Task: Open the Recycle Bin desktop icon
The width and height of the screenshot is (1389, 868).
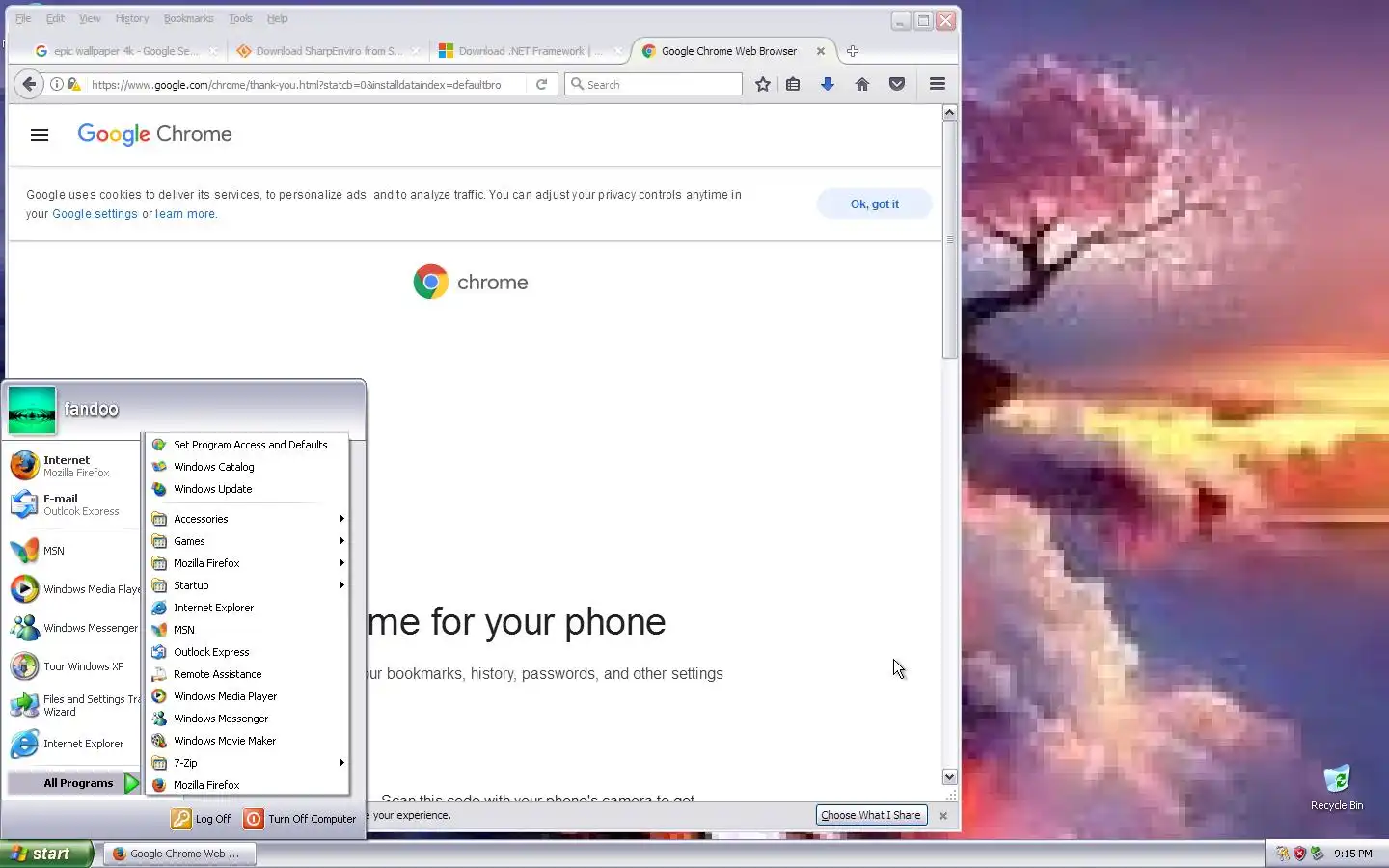Action: coord(1337,787)
